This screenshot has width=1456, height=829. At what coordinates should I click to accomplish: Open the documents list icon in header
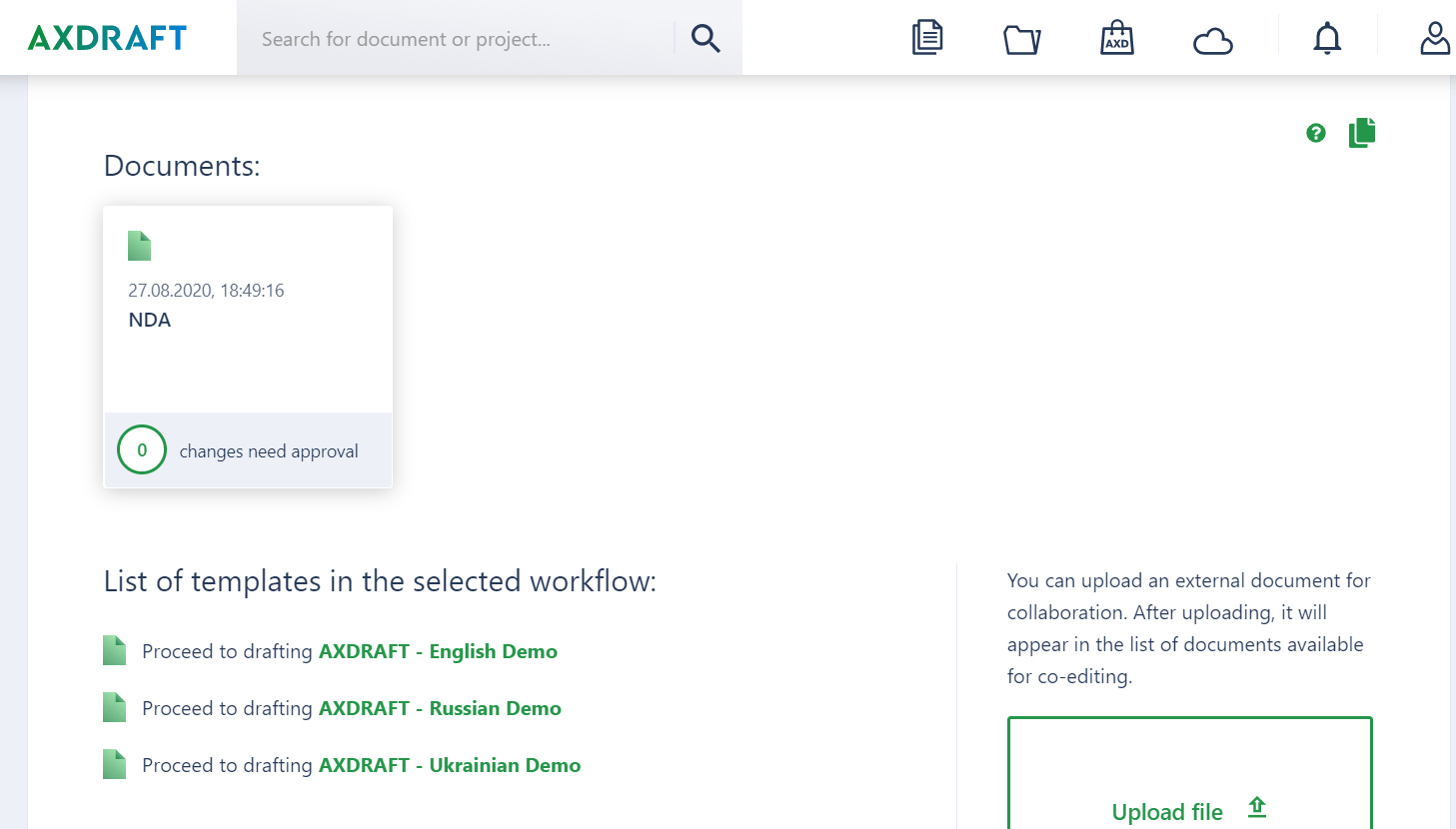[x=927, y=38]
